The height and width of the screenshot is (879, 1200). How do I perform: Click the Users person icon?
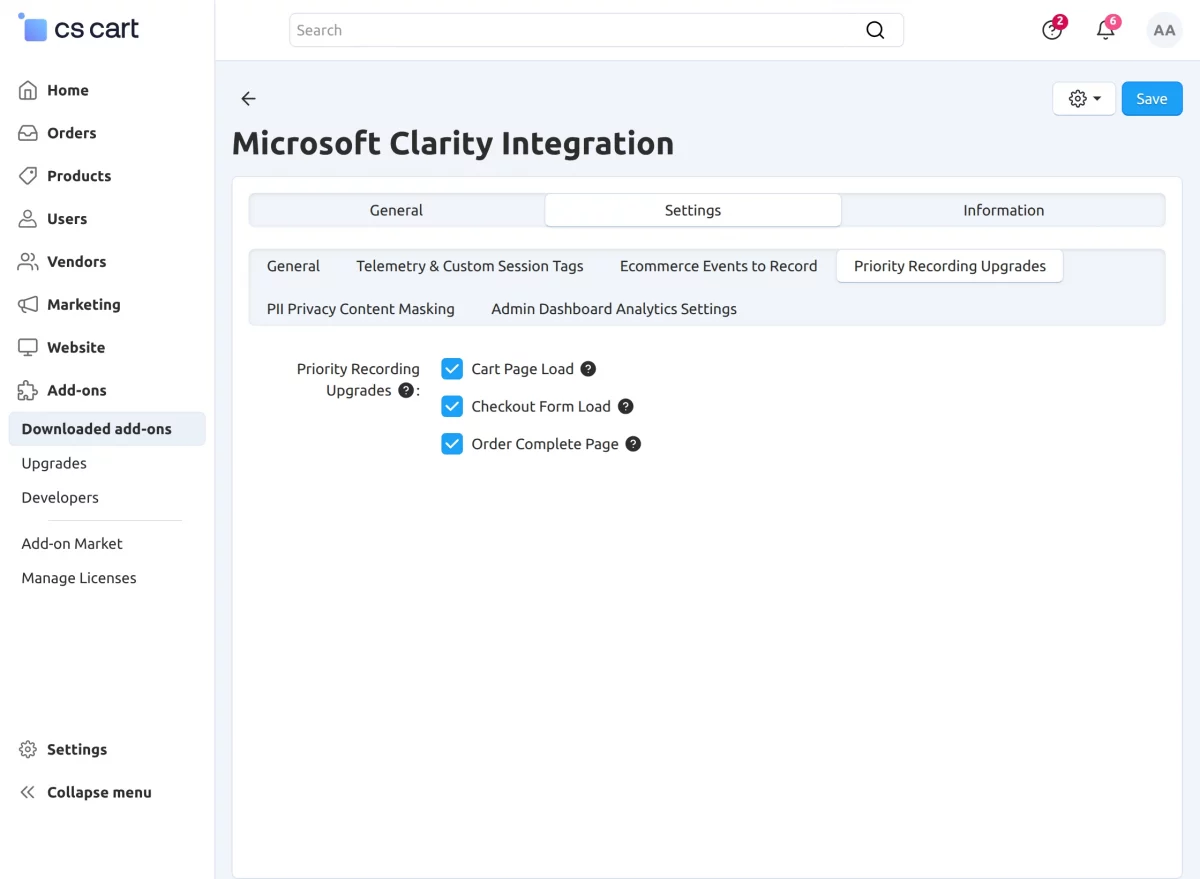coord(28,219)
